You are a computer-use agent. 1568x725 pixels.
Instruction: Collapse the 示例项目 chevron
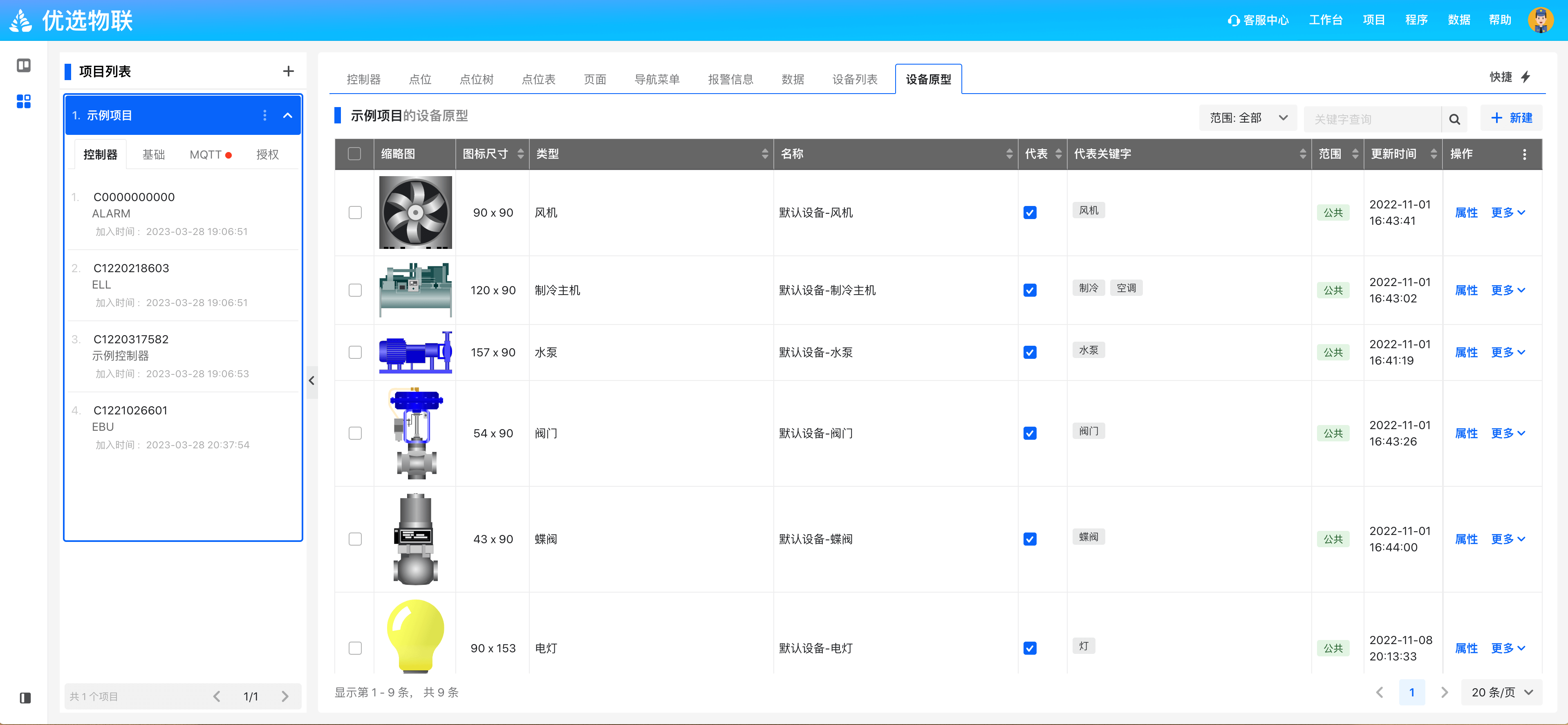tap(288, 115)
